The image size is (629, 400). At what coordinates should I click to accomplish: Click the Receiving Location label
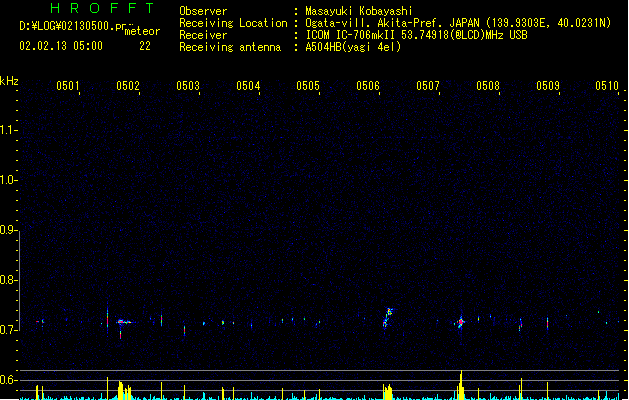(x=233, y=23)
